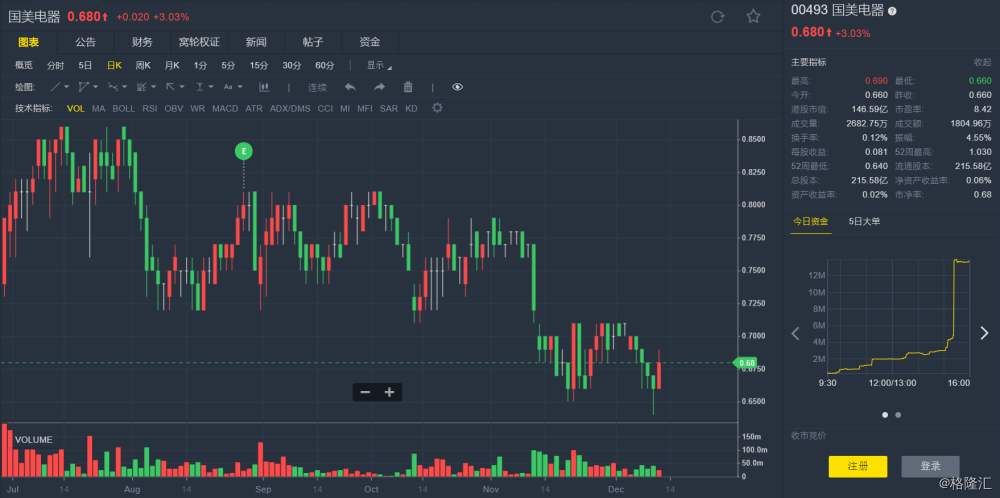Undo the last drawing action
Screen dimensions: 1000x498
point(350,87)
